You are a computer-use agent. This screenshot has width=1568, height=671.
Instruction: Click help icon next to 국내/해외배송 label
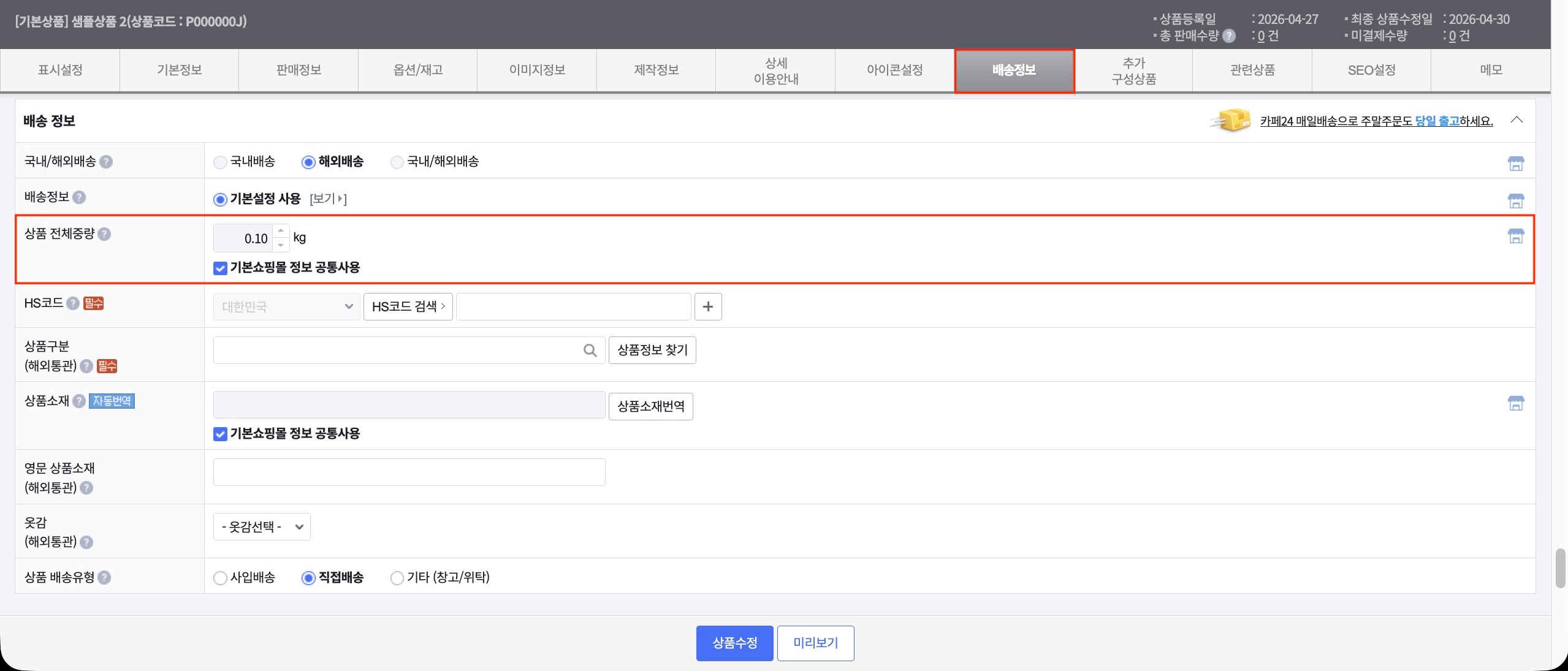tap(106, 162)
